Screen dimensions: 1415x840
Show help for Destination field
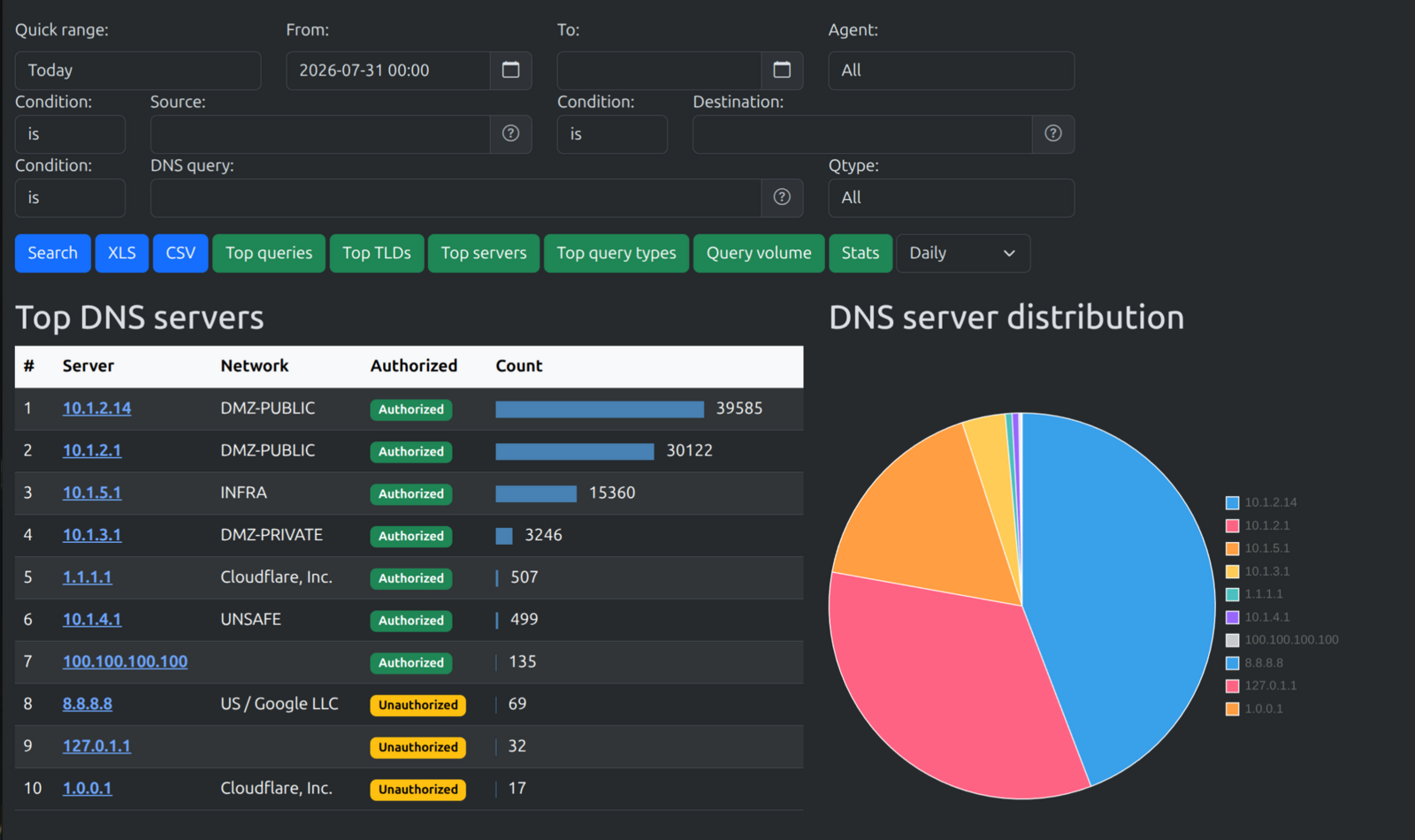tap(1053, 134)
